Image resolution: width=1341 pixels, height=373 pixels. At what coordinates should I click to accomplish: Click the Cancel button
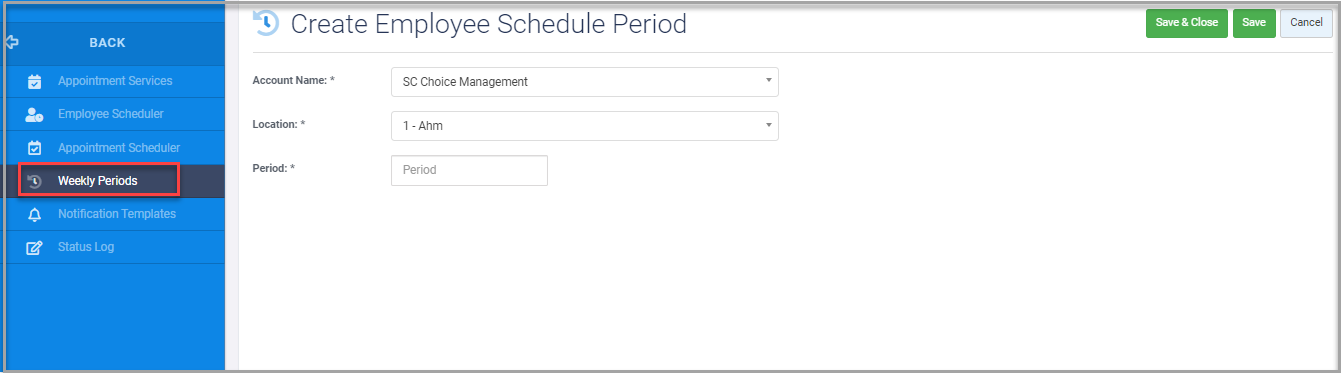(x=1306, y=23)
